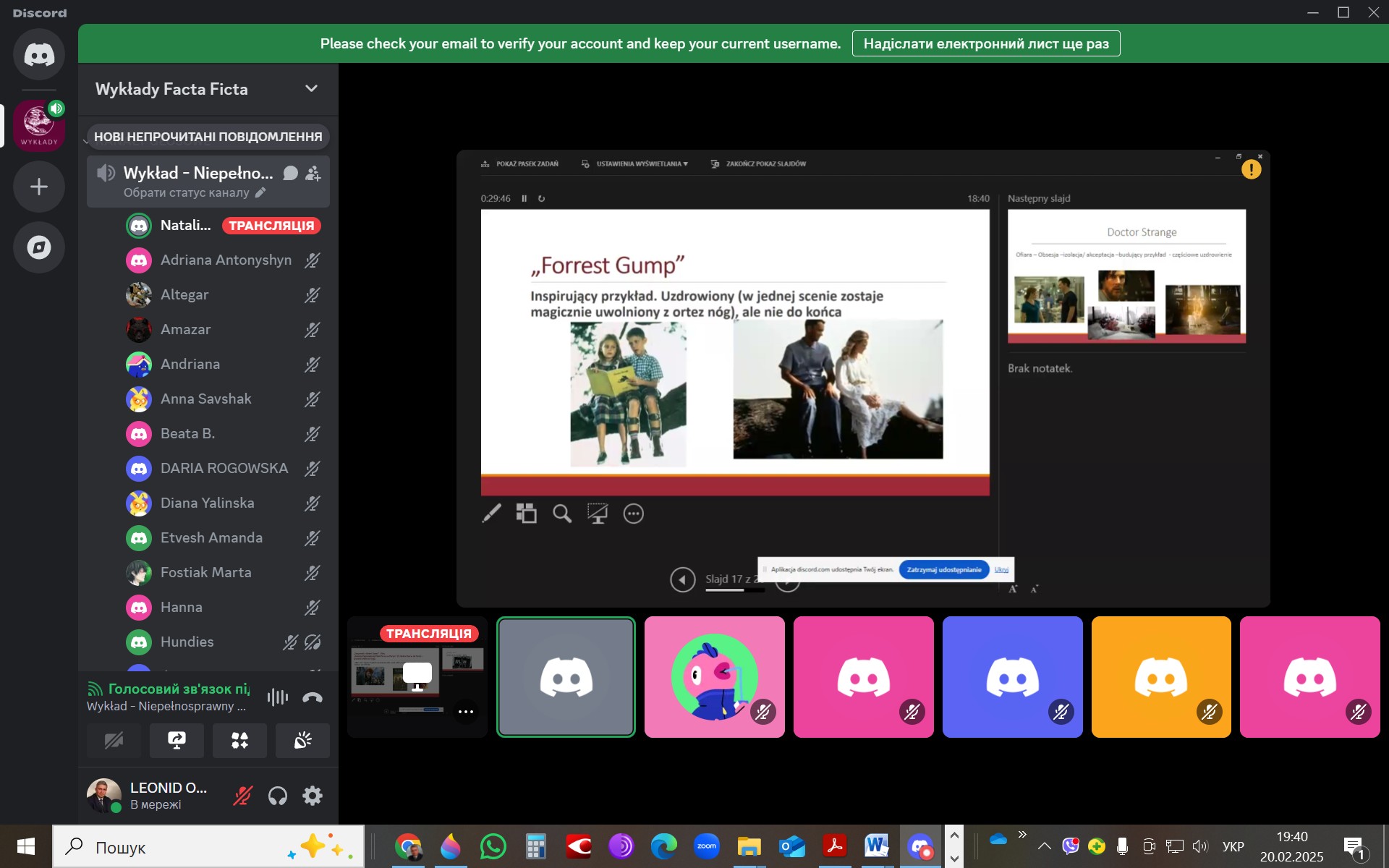Toggle noise suppression waveform icon
Screen dimensions: 1389x868
tap(277, 697)
